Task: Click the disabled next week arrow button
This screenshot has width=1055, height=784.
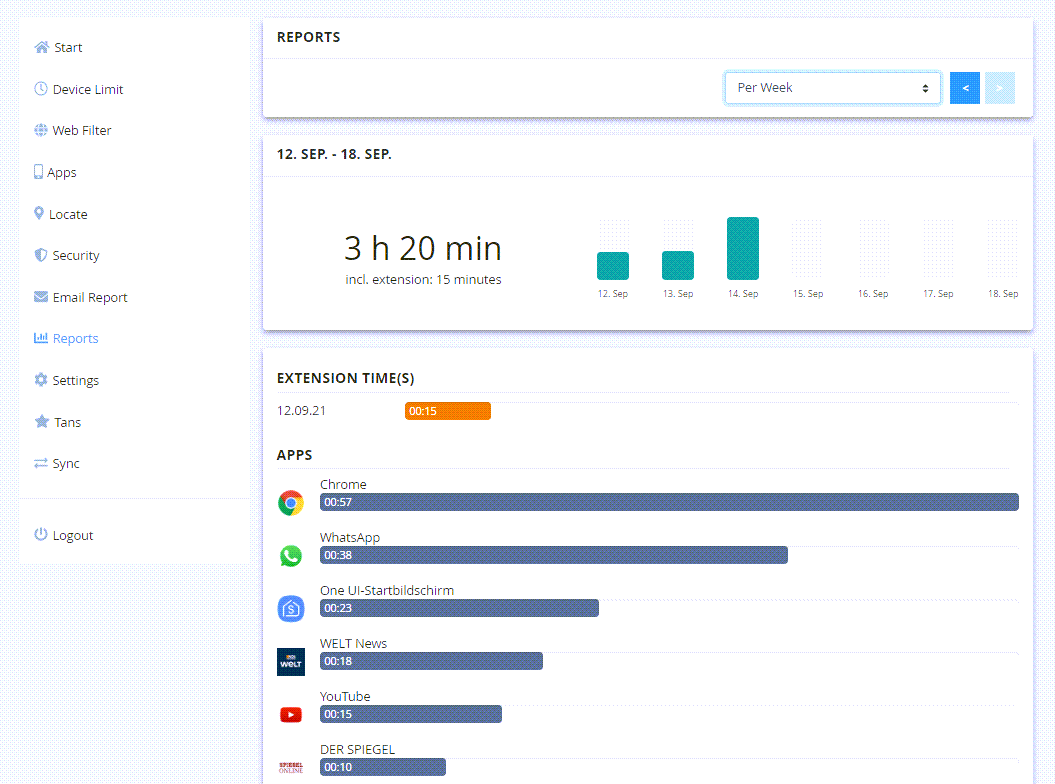Action: (x=999, y=88)
